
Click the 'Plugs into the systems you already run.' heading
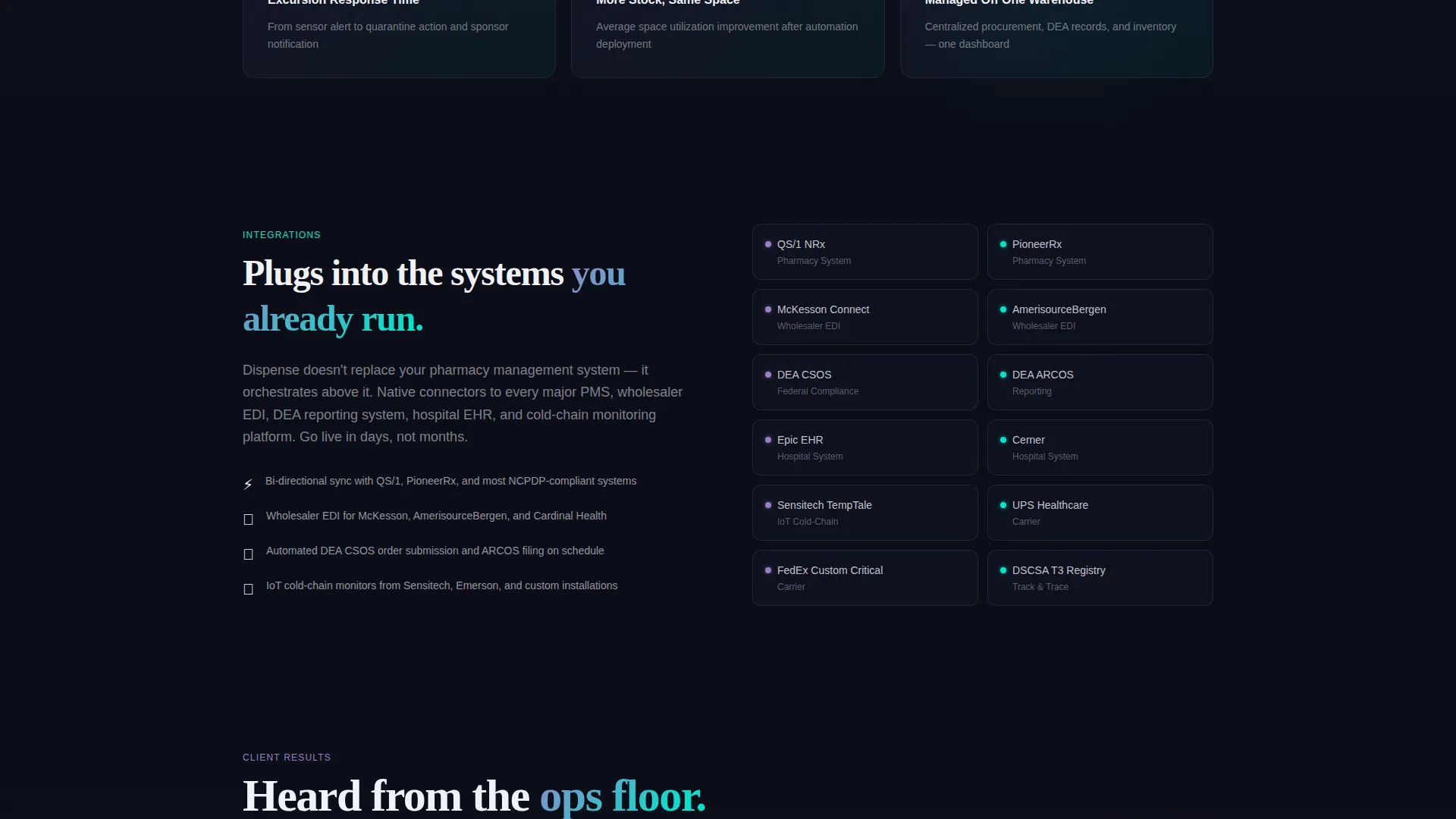[x=434, y=297]
